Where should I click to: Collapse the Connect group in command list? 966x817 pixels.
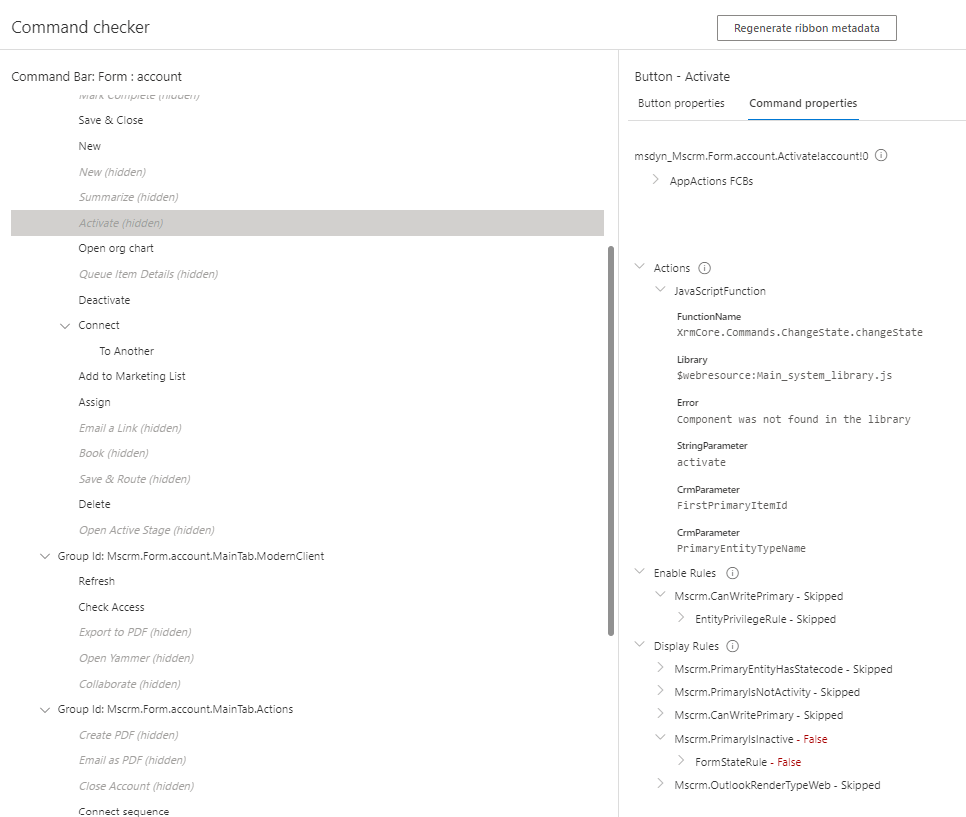[65, 325]
